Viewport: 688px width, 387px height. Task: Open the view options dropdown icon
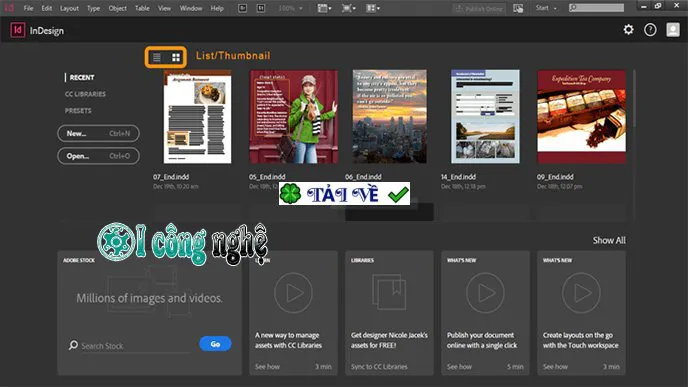(x=324, y=8)
